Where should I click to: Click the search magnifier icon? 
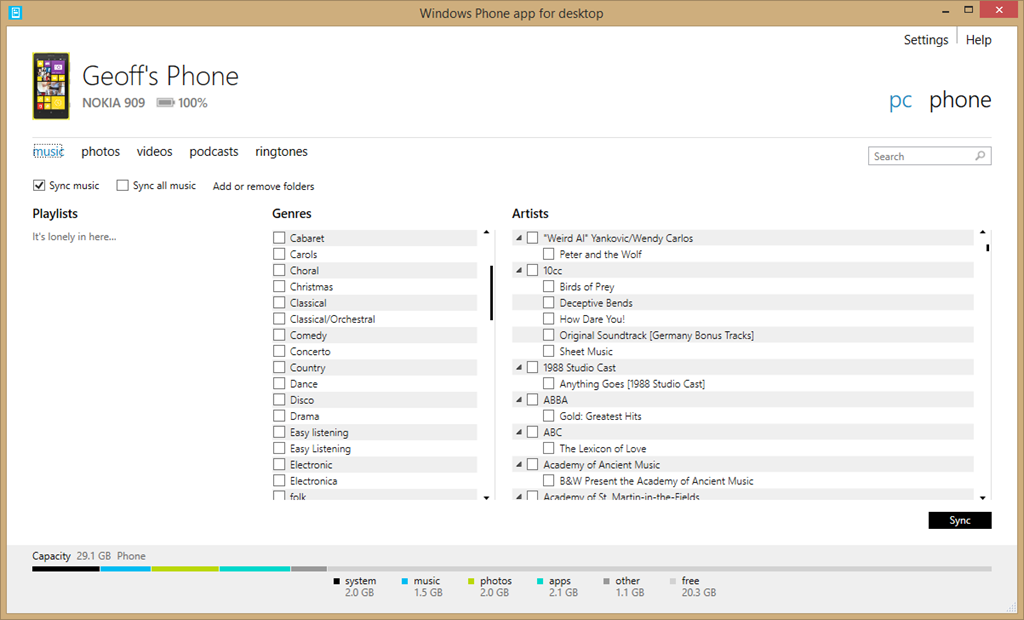[x=980, y=156]
